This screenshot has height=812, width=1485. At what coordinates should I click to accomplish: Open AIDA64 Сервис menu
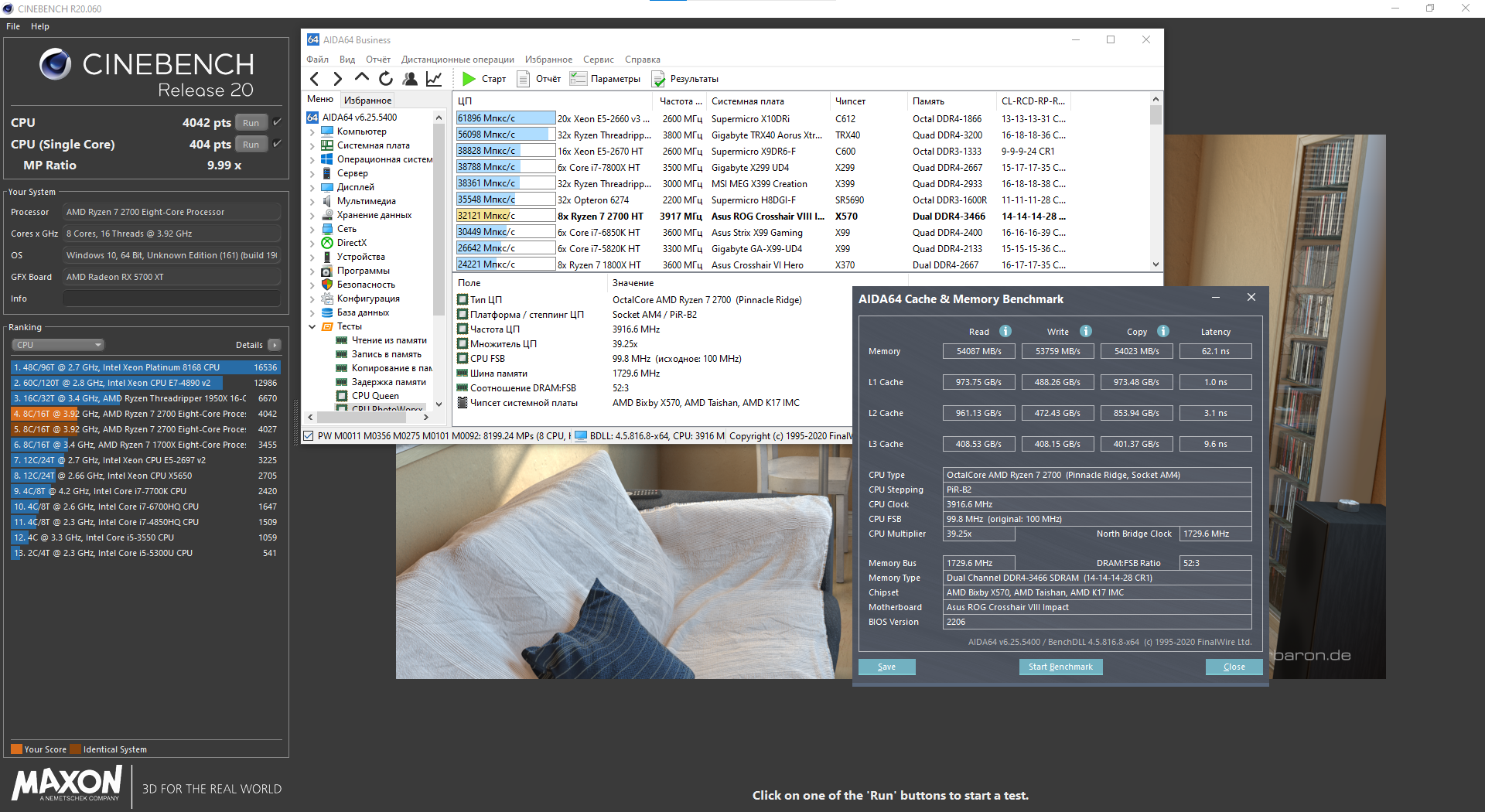599,60
